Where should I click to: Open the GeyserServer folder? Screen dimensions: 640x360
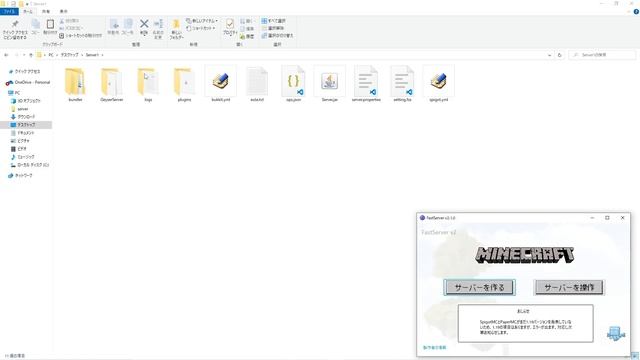(x=111, y=84)
